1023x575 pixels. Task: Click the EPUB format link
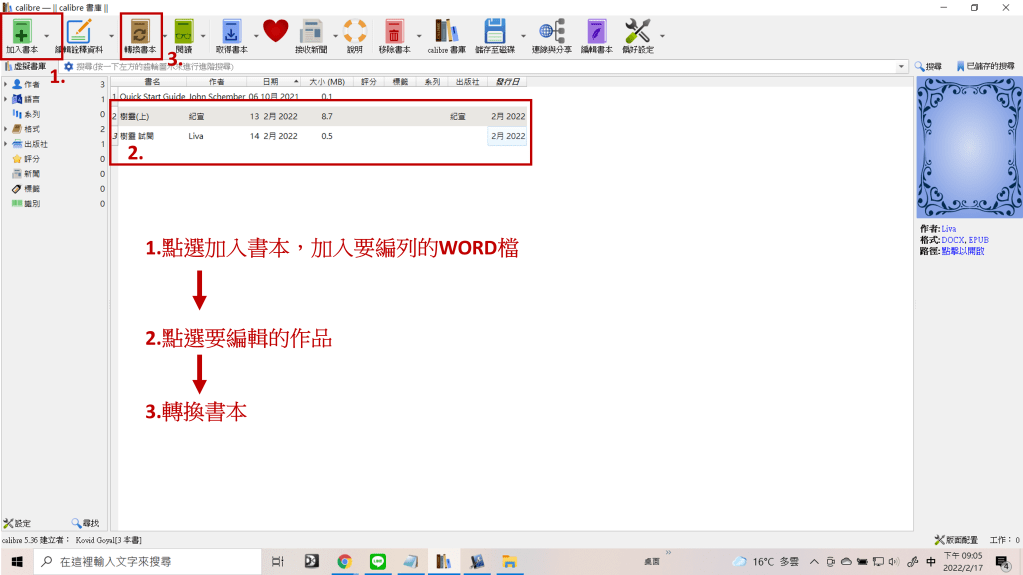[978, 240]
